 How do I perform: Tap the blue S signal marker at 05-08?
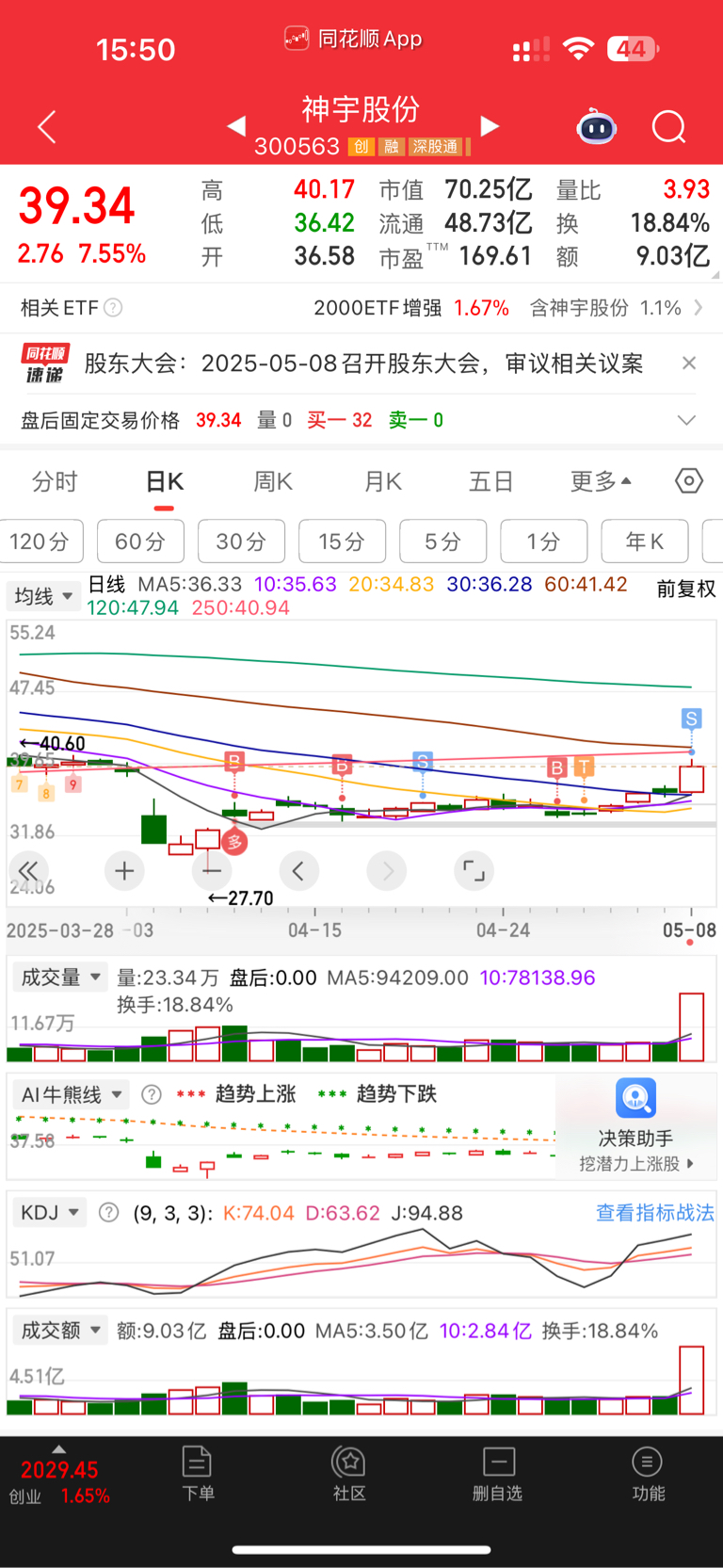tap(692, 719)
